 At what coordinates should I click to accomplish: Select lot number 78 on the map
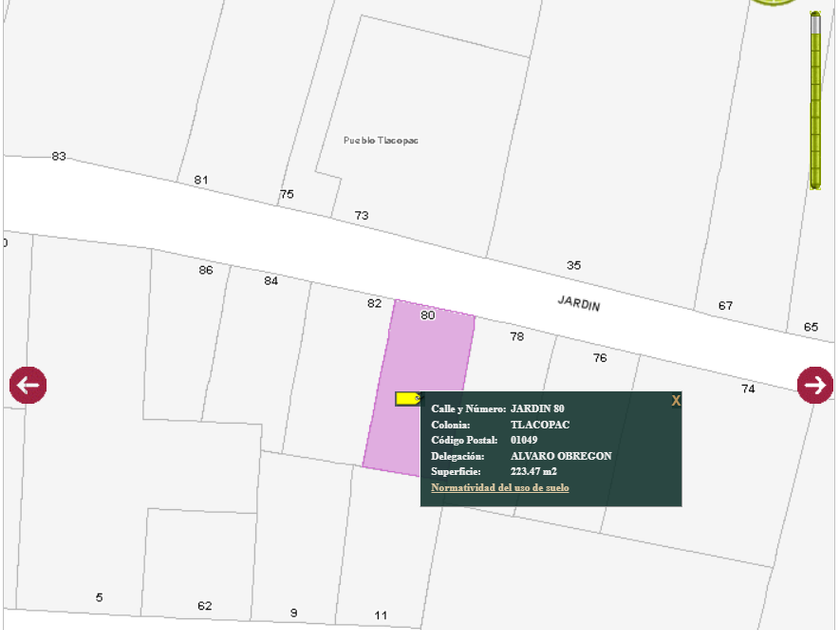[517, 336]
